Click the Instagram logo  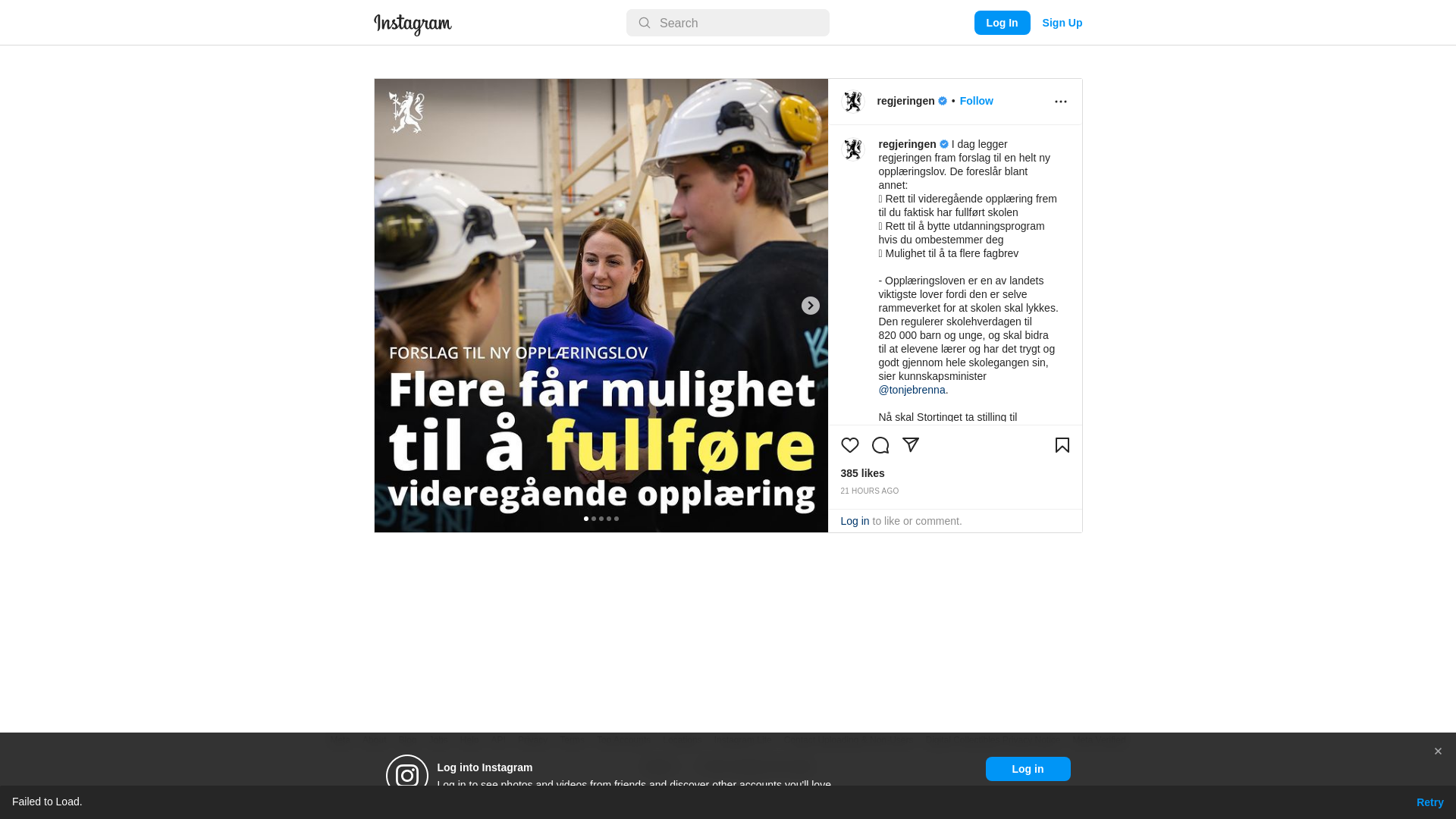pos(413,24)
